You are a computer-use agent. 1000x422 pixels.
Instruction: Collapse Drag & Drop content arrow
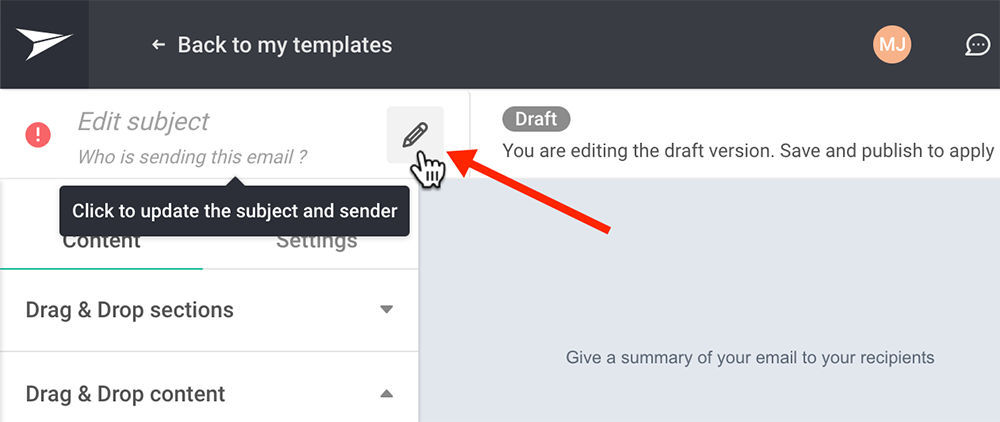386,393
